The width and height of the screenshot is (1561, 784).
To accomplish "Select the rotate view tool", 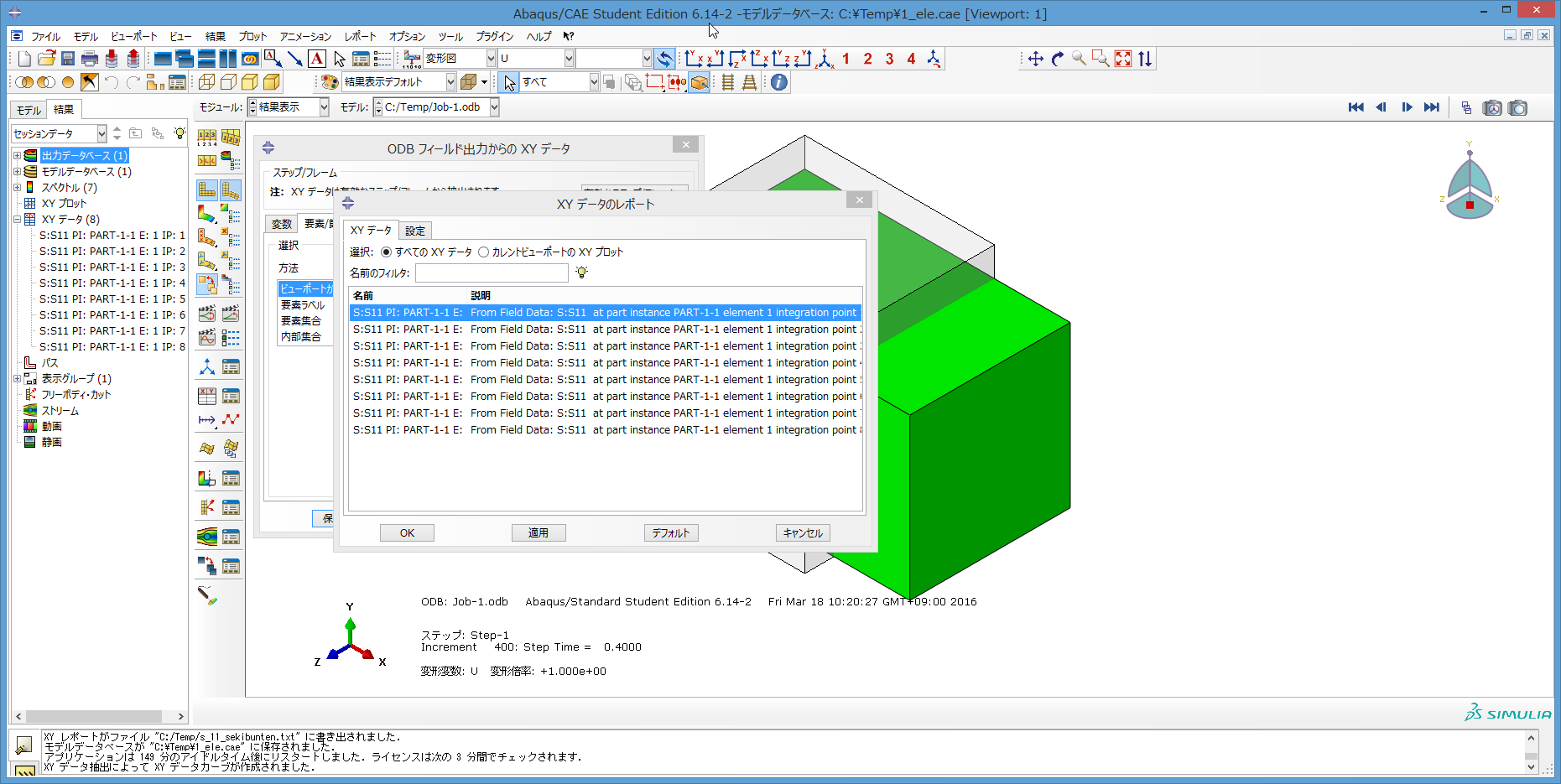I will point(1058,59).
